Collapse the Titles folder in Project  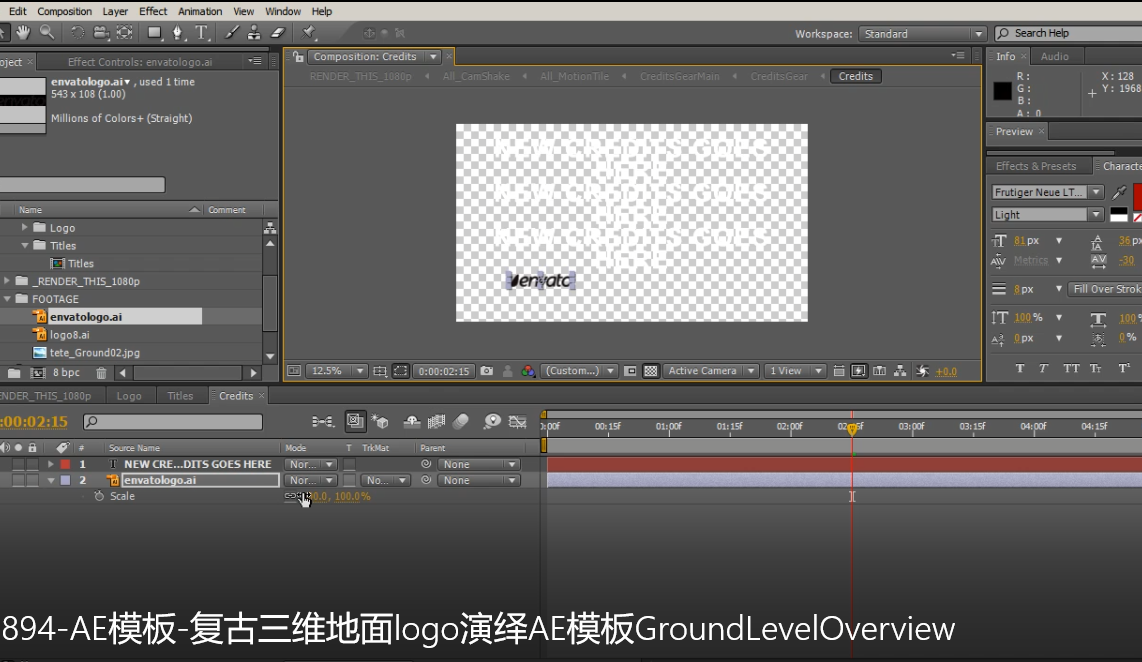[25, 246]
